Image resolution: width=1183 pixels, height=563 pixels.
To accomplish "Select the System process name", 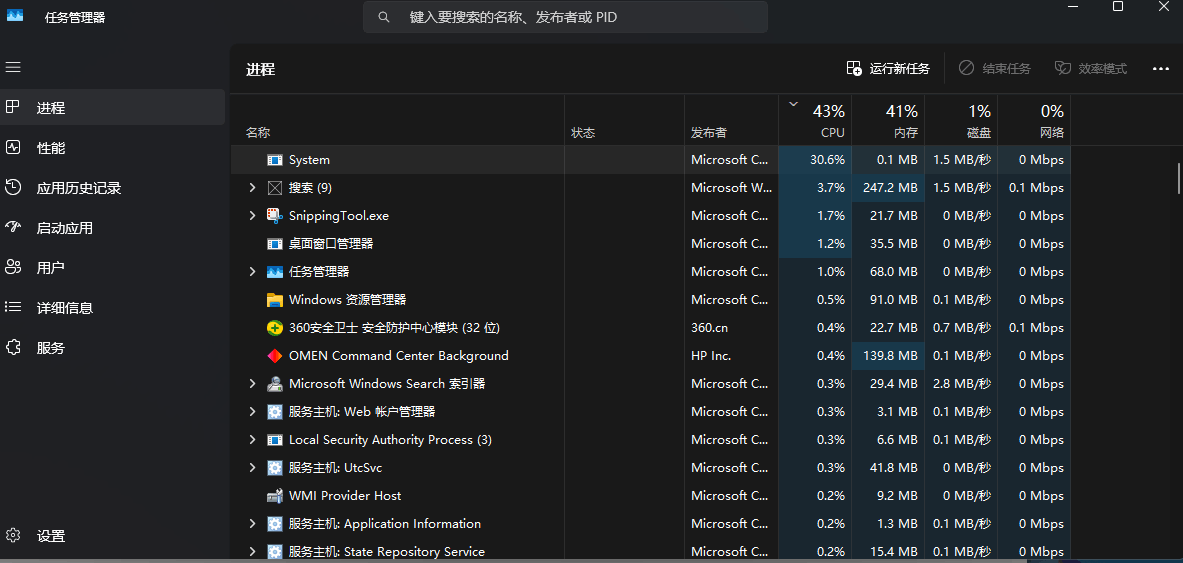I will click(309, 160).
